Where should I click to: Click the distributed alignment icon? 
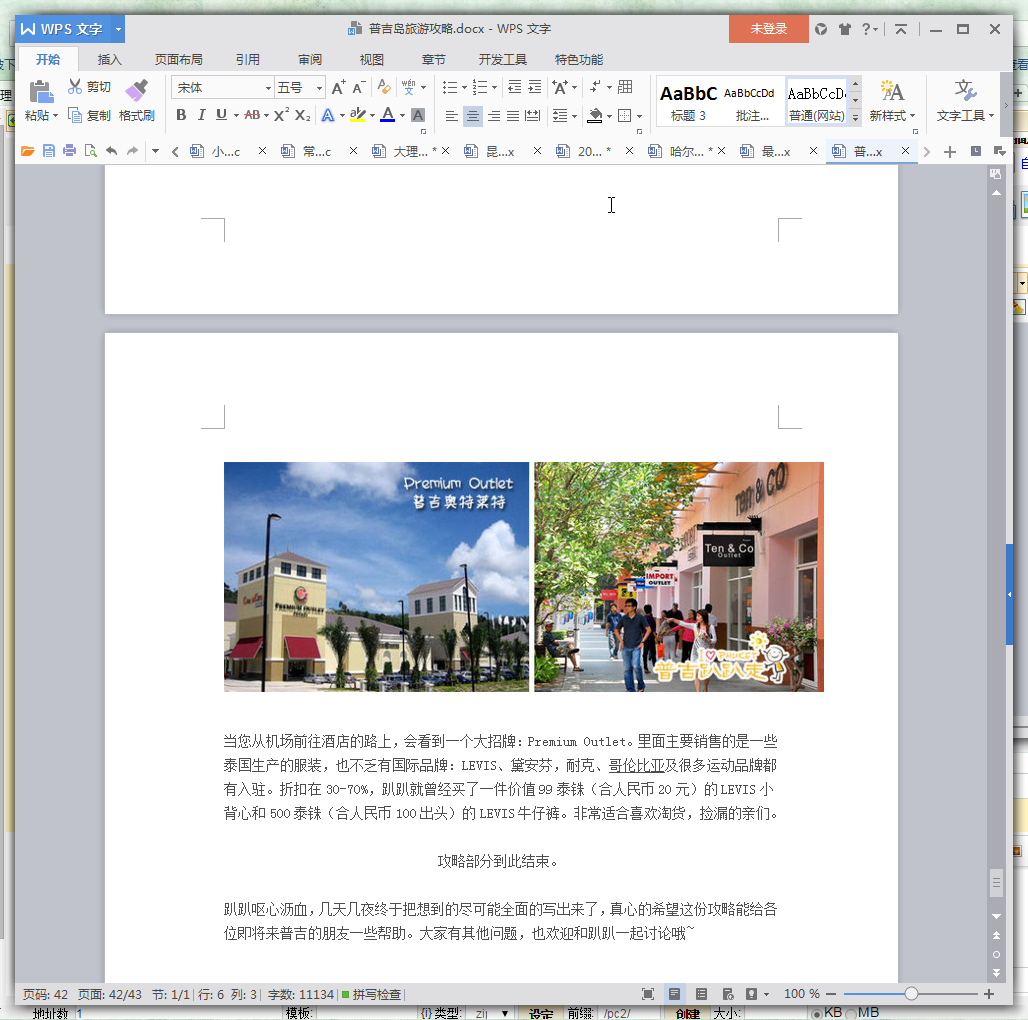tap(533, 116)
